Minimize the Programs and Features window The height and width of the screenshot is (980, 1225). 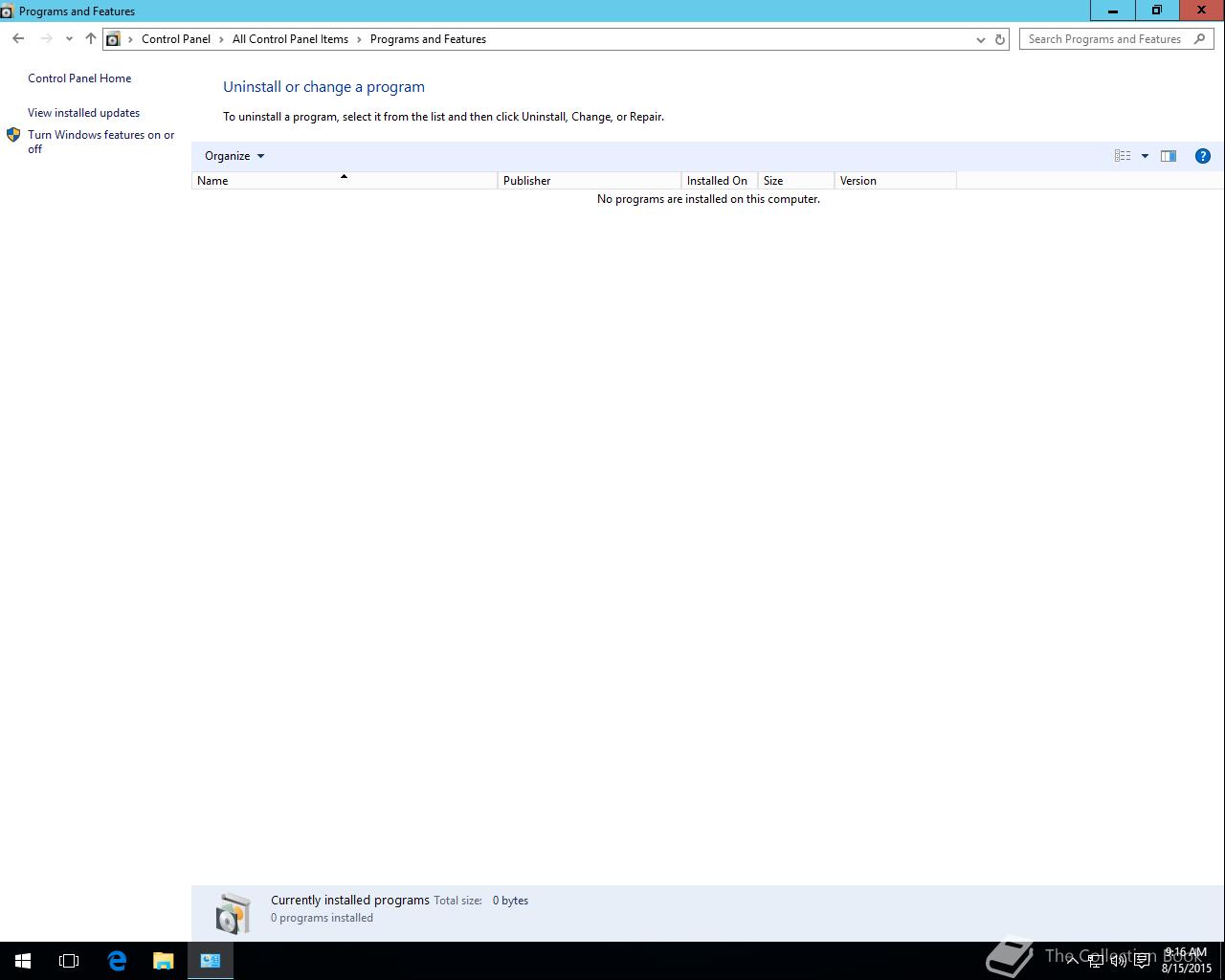click(x=1113, y=11)
